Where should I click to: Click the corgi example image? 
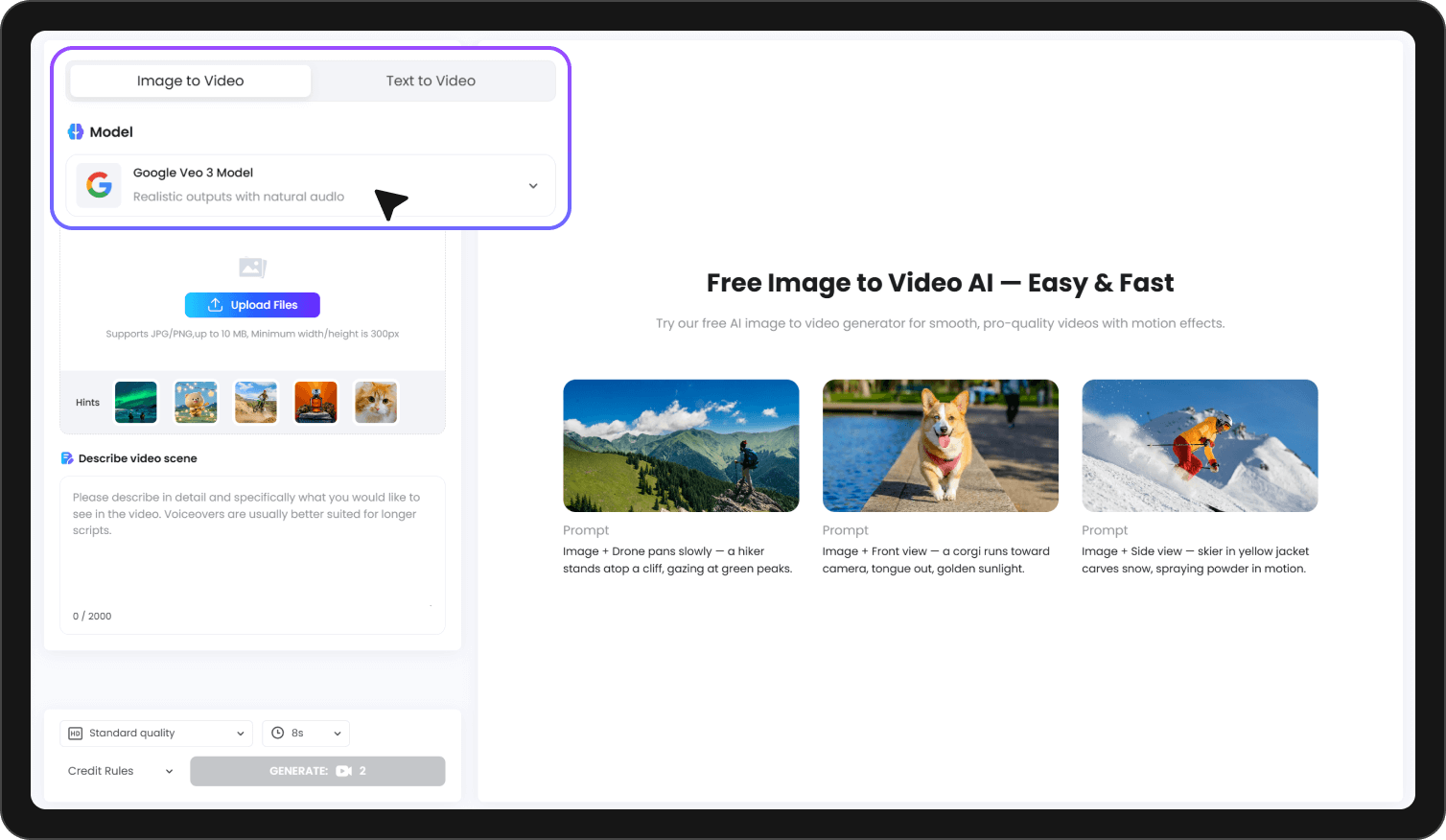940,445
